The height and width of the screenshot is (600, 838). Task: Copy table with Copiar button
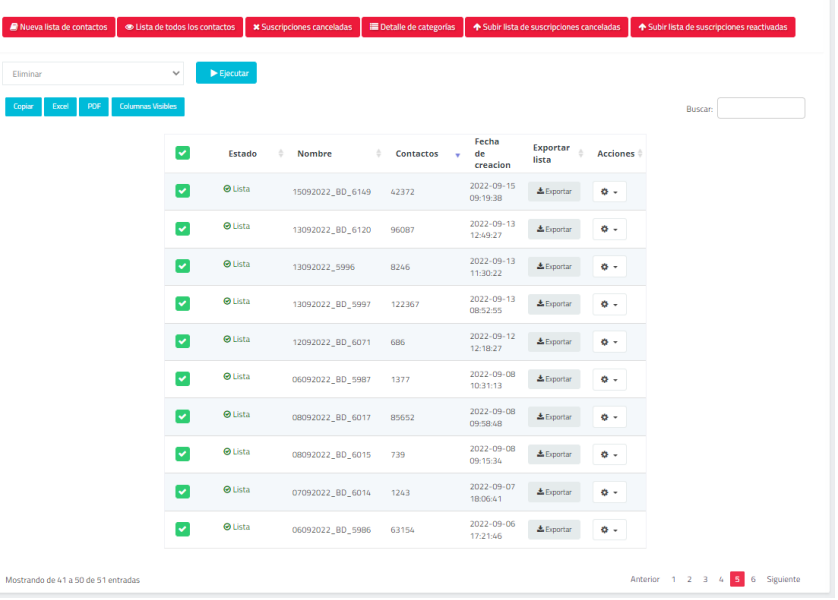click(24, 106)
